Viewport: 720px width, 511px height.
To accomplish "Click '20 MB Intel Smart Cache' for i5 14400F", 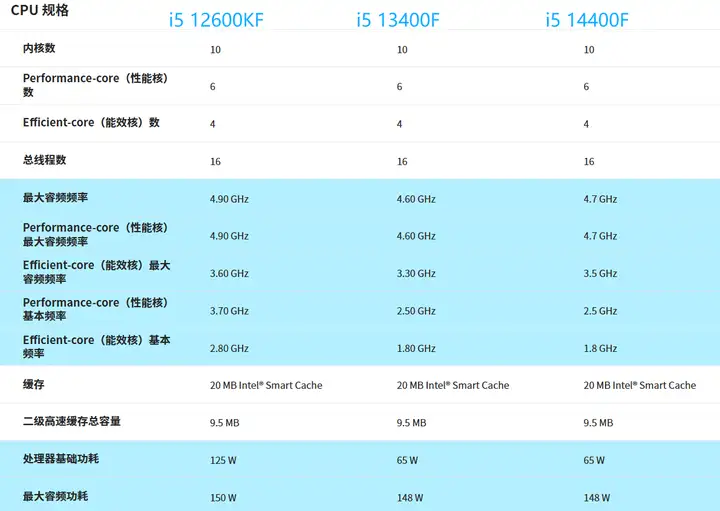I will click(640, 386).
